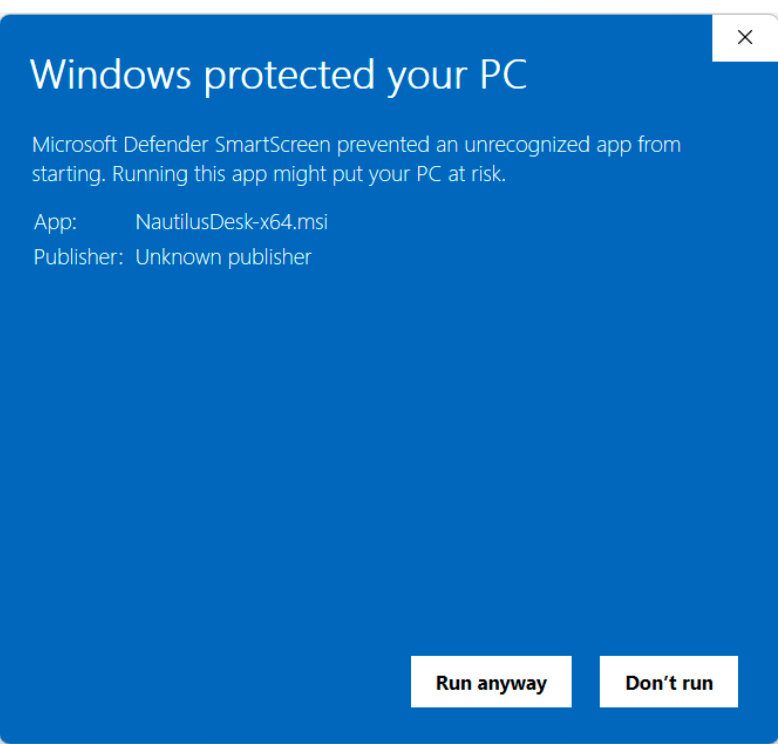The image size is (778, 744).
Task: Select the NautilusDesk-x64.msi app name
Action: click(x=232, y=222)
